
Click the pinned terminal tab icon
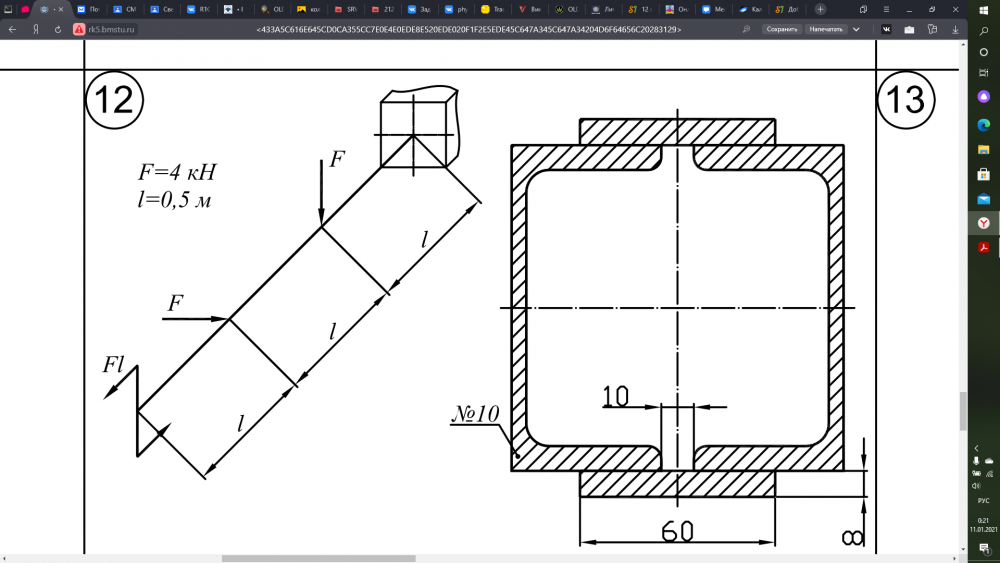point(8,10)
